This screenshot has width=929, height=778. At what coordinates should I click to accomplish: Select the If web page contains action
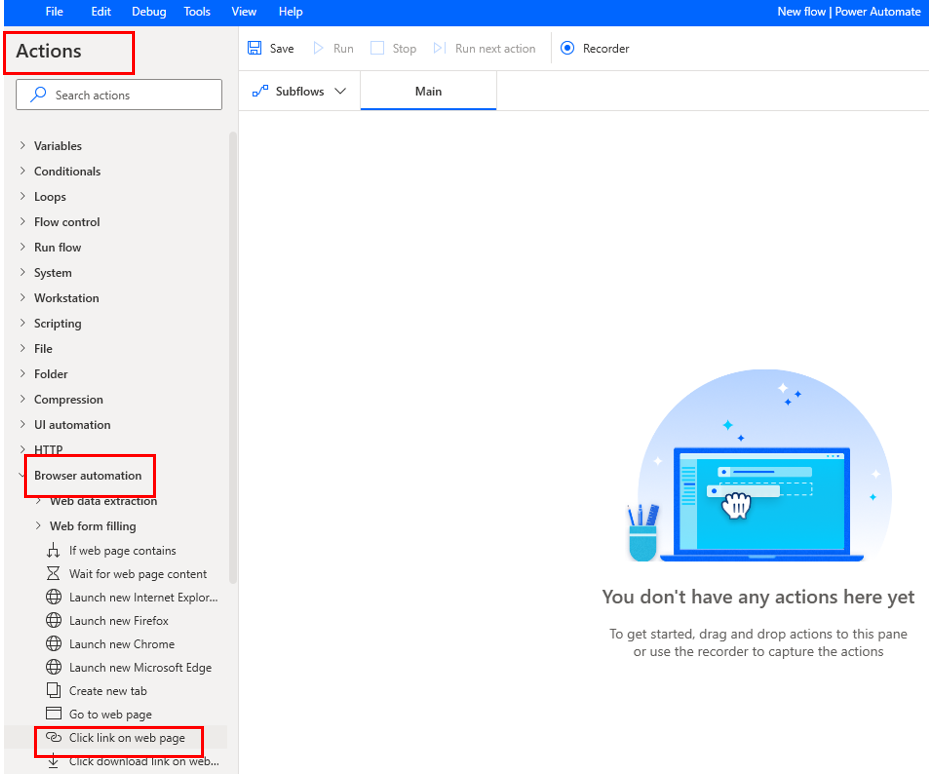point(123,550)
